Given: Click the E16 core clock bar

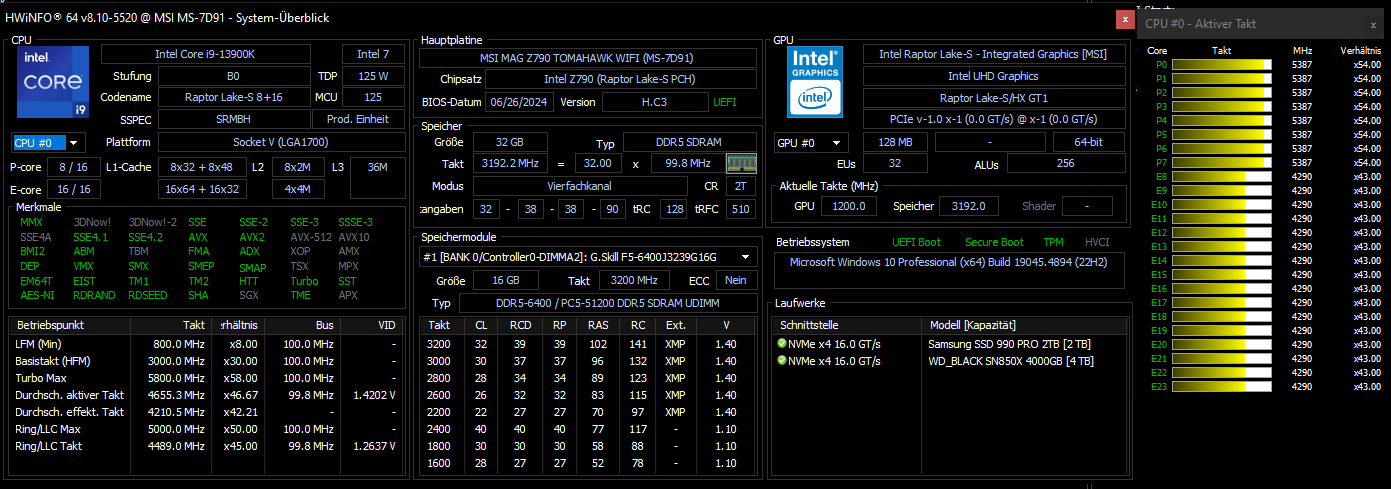Looking at the screenshot, I should click(x=1221, y=288).
